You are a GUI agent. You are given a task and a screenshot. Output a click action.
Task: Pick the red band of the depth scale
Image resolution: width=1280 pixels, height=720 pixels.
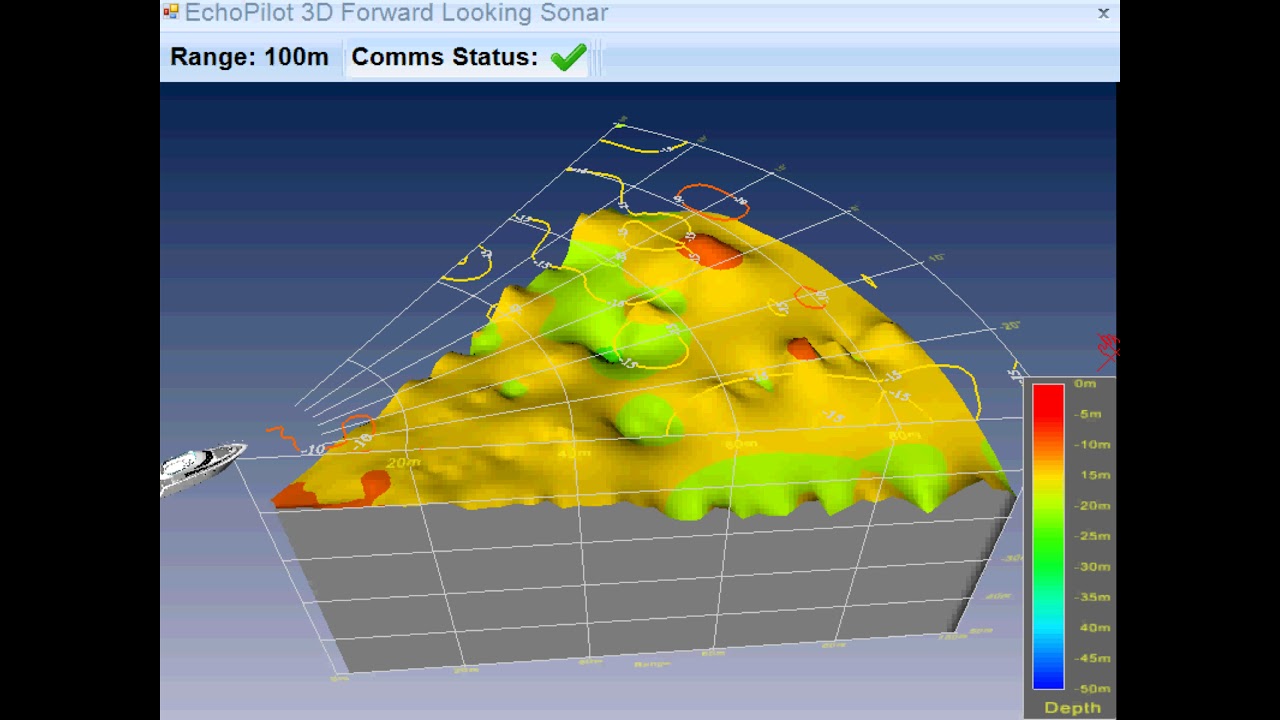pos(1048,400)
